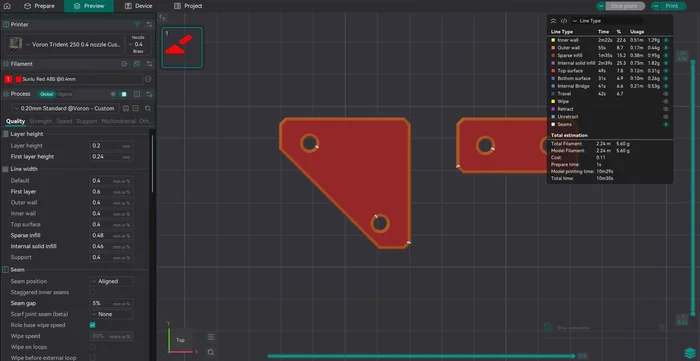Select plate 1 thumbnail
Screen dimensions: 700x361
[182, 47]
